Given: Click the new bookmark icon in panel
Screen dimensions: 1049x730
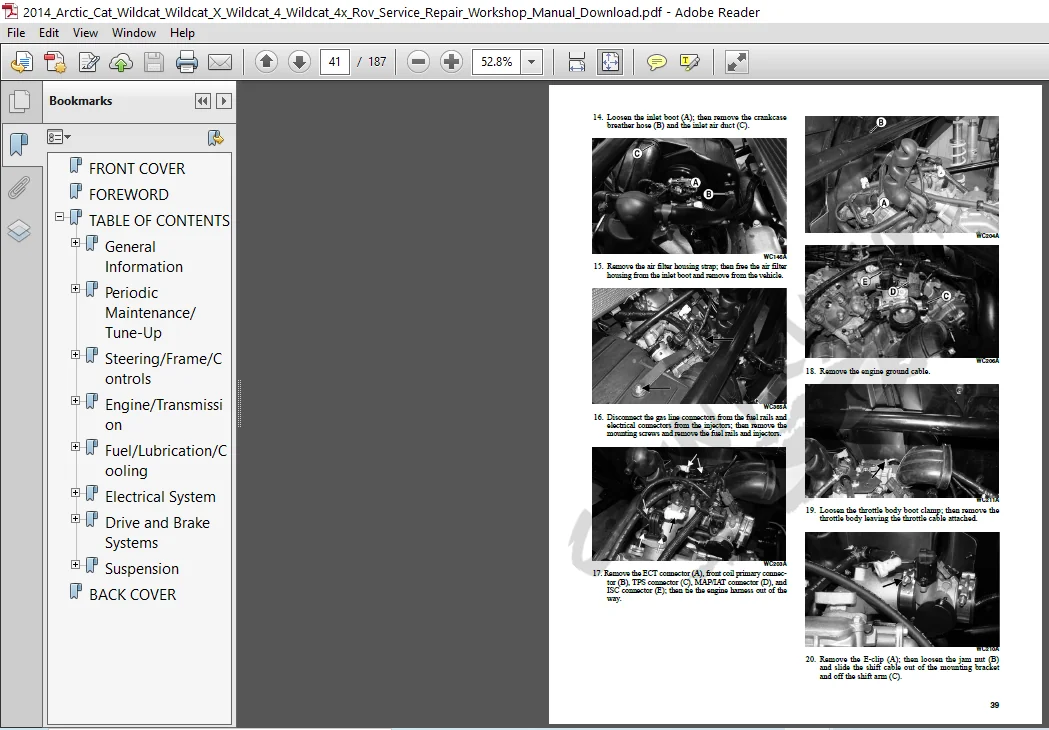Looking at the screenshot, I should tap(215, 138).
